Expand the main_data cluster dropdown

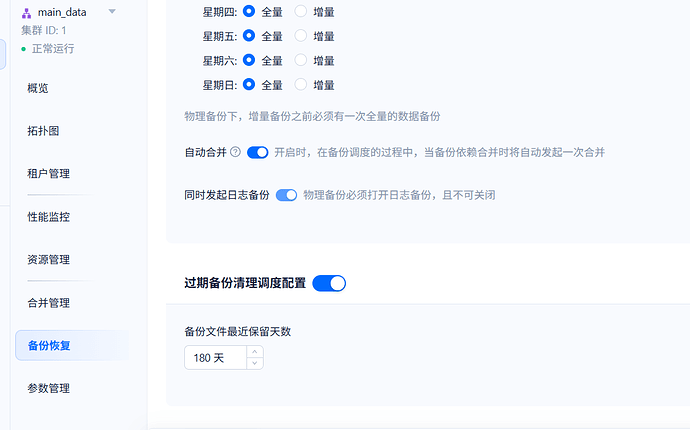[x=112, y=12]
